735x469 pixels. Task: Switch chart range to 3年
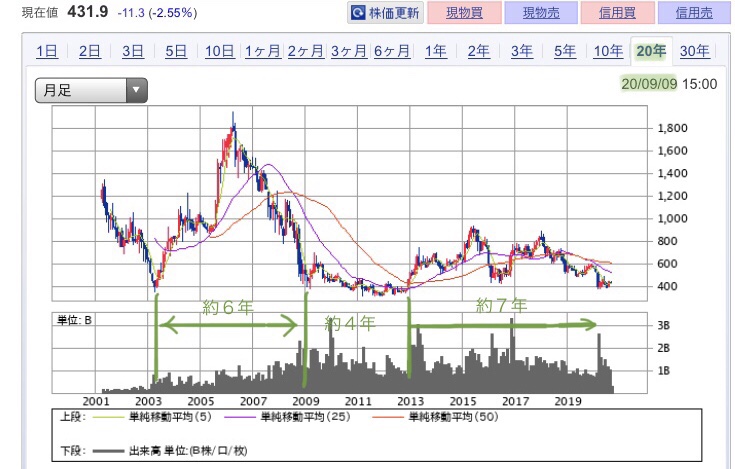pyautogui.click(x=522, y=51)
